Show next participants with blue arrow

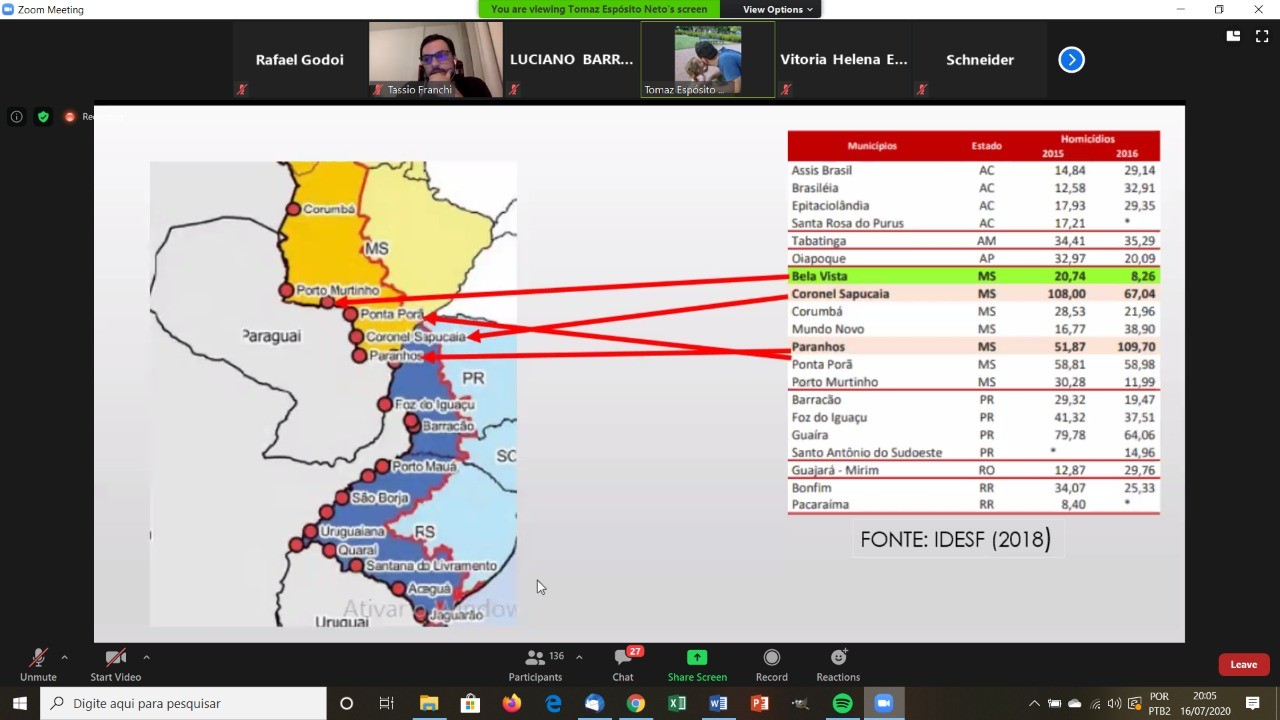(1071, 60)
